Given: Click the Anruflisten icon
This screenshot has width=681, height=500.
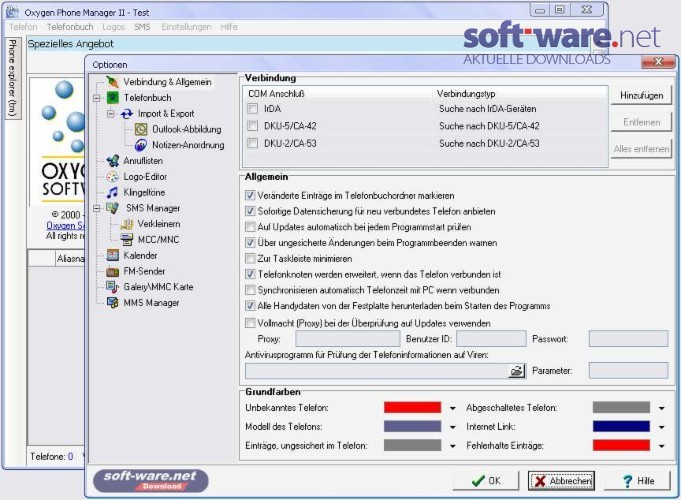Looking at the screenshot, I should pyautogui.click(x=112, y=161).
